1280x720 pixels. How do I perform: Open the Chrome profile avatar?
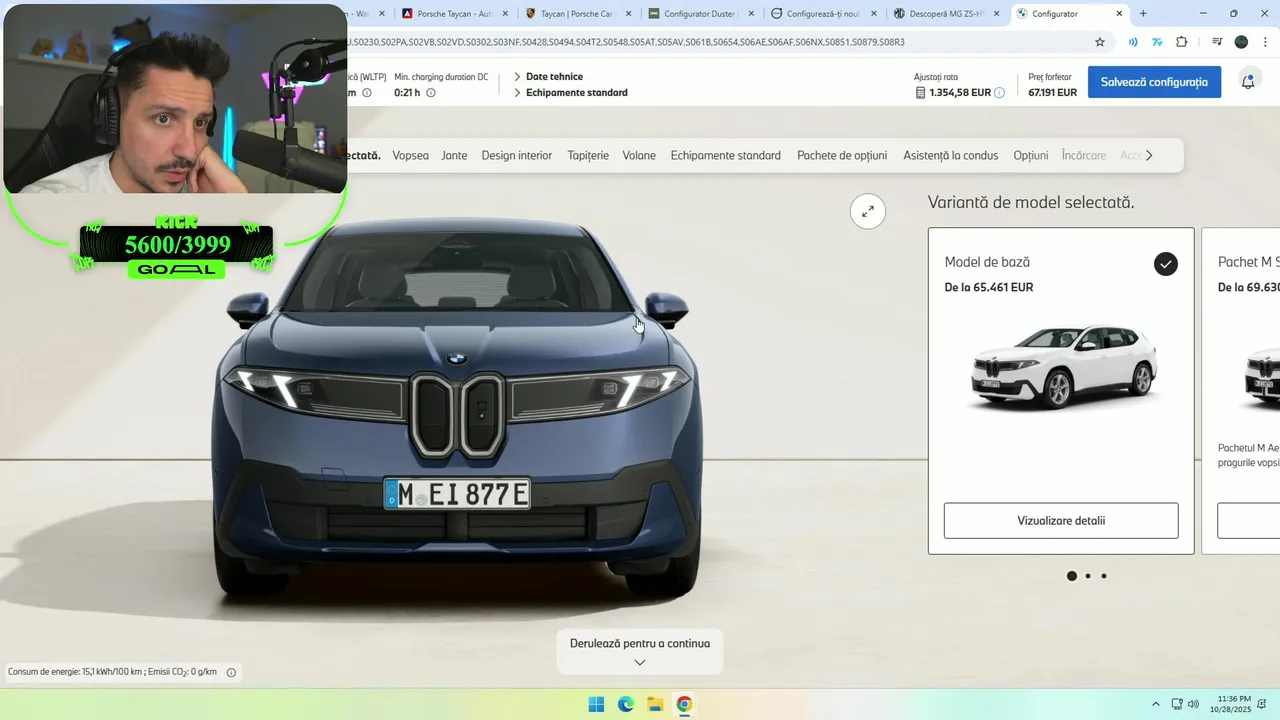(x=1241, y=42)
